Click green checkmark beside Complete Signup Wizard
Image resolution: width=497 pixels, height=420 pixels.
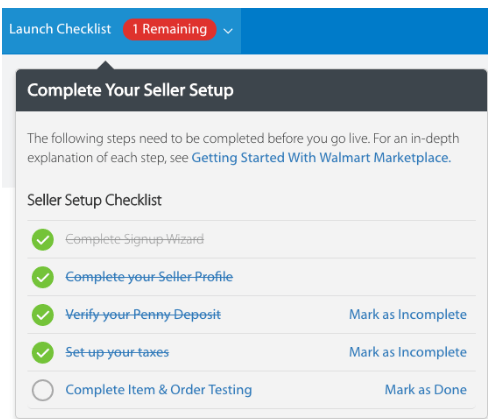click(x=43, y=240)
